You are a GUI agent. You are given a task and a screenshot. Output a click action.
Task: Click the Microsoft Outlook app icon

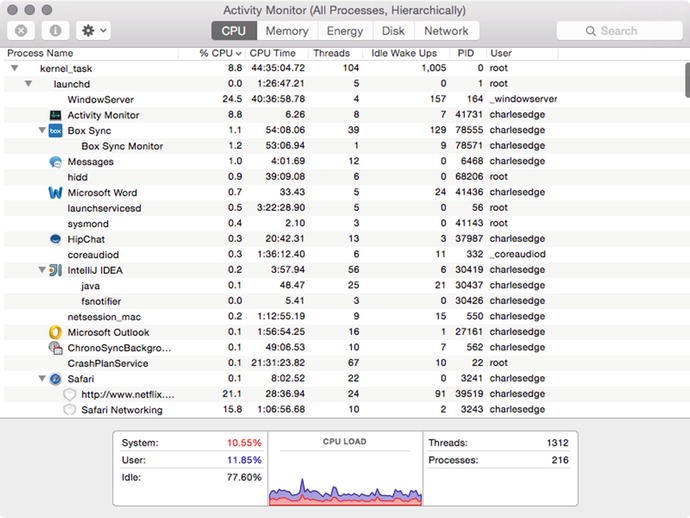pos(55,332)
